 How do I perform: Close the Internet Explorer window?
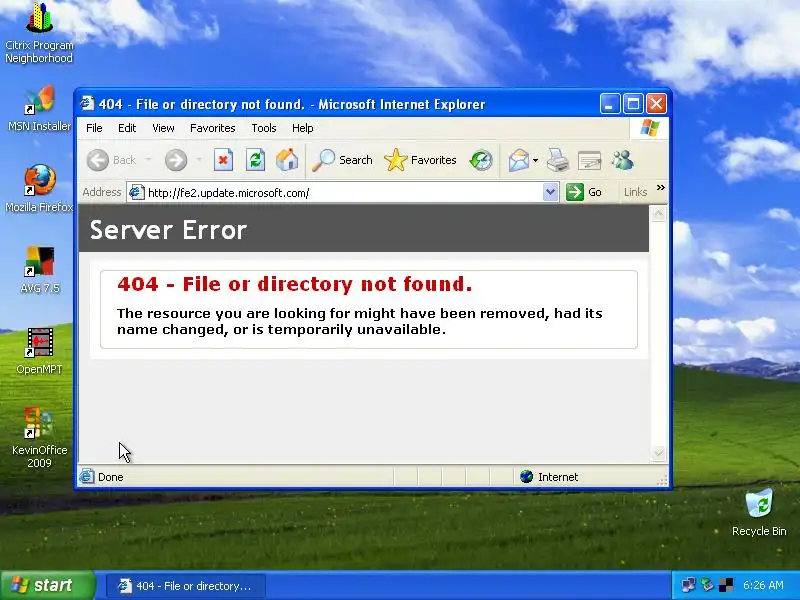pyautogui.click(x=656, y=104)
